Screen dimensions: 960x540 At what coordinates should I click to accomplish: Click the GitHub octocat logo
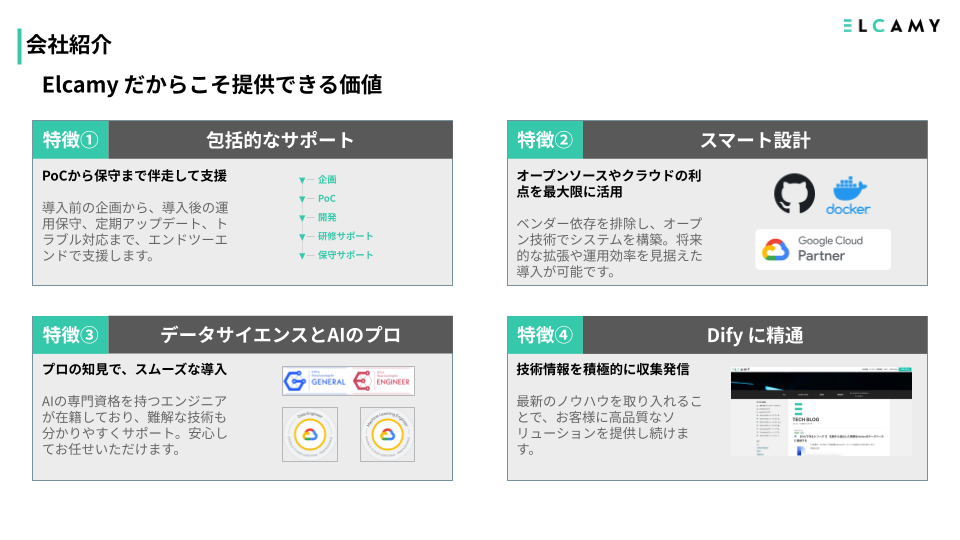(x=794, y=193)
